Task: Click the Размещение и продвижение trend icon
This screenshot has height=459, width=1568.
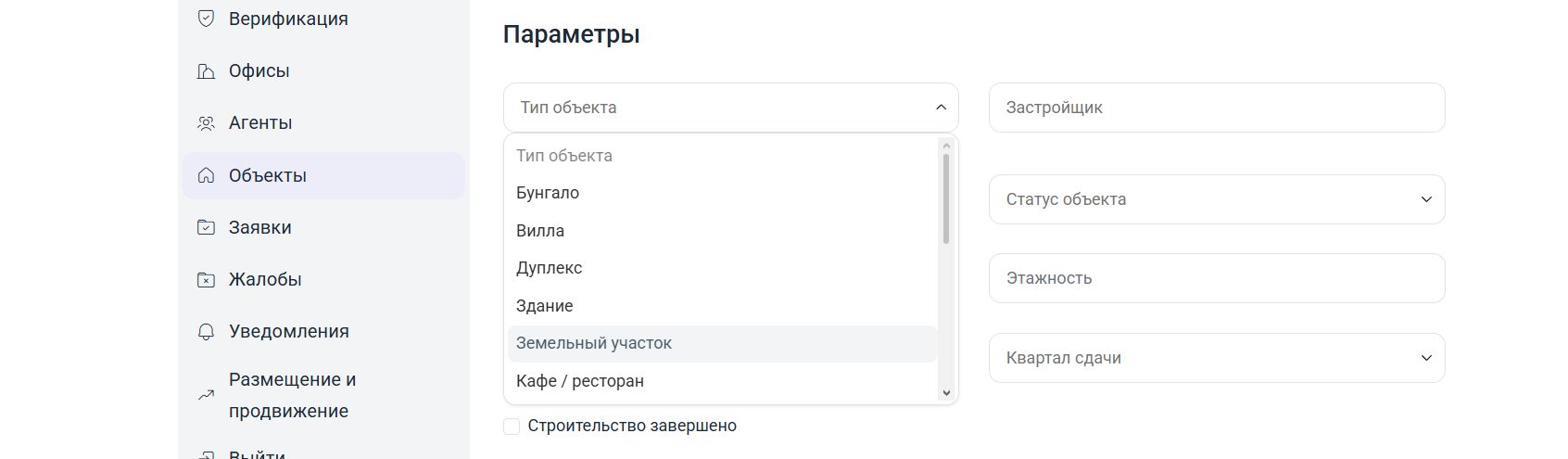Action: click(207, 395)
